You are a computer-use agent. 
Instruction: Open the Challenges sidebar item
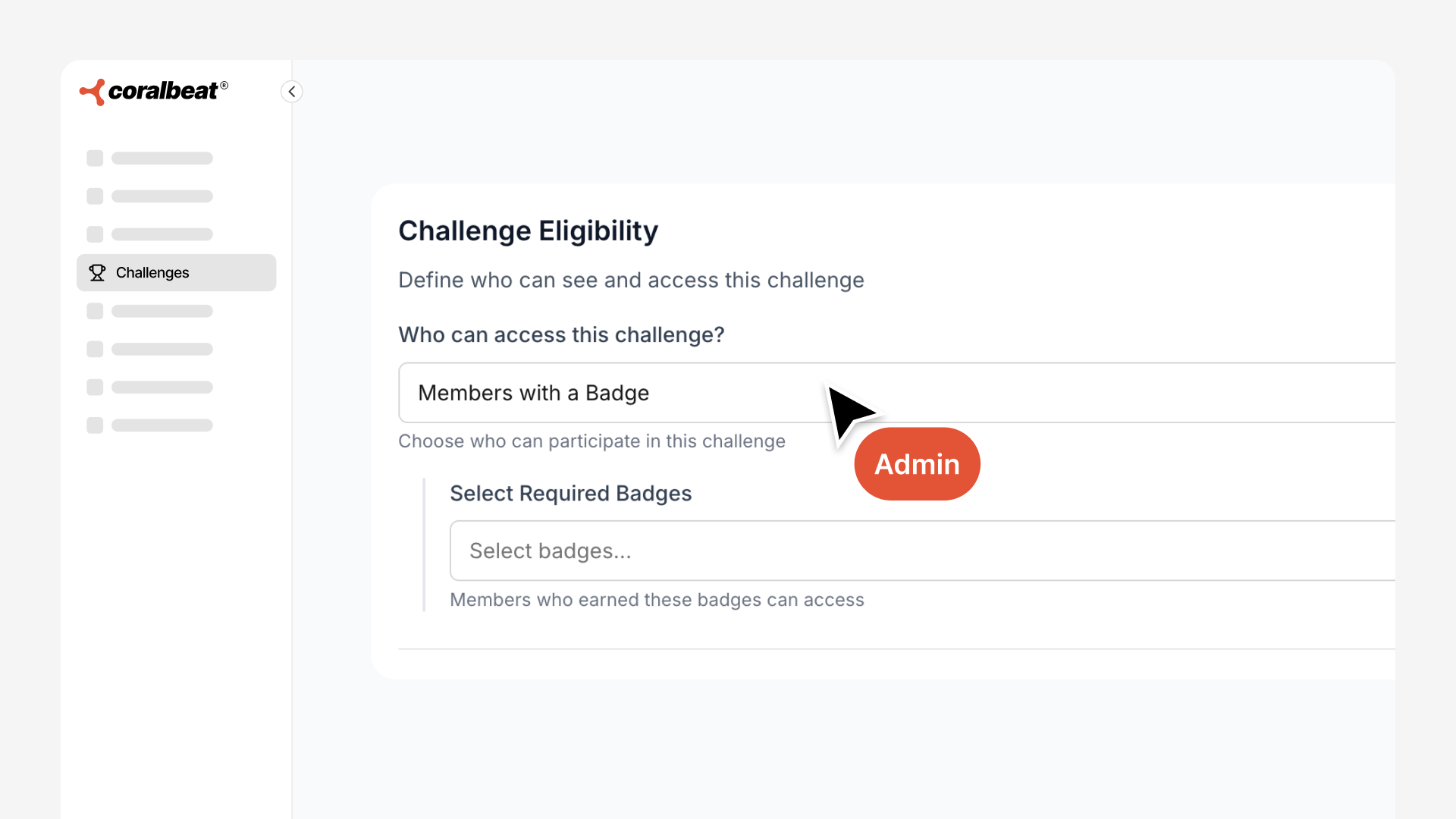176,273
